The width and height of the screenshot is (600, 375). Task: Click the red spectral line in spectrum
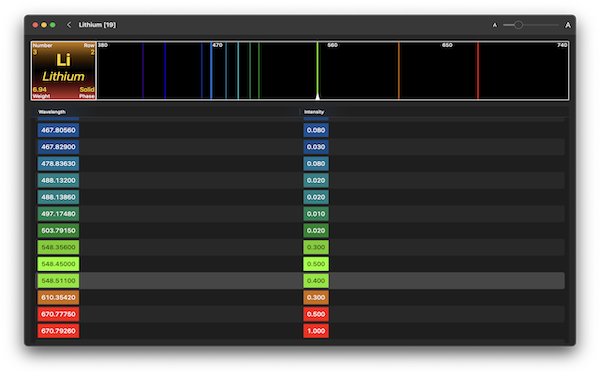(478, 71)
